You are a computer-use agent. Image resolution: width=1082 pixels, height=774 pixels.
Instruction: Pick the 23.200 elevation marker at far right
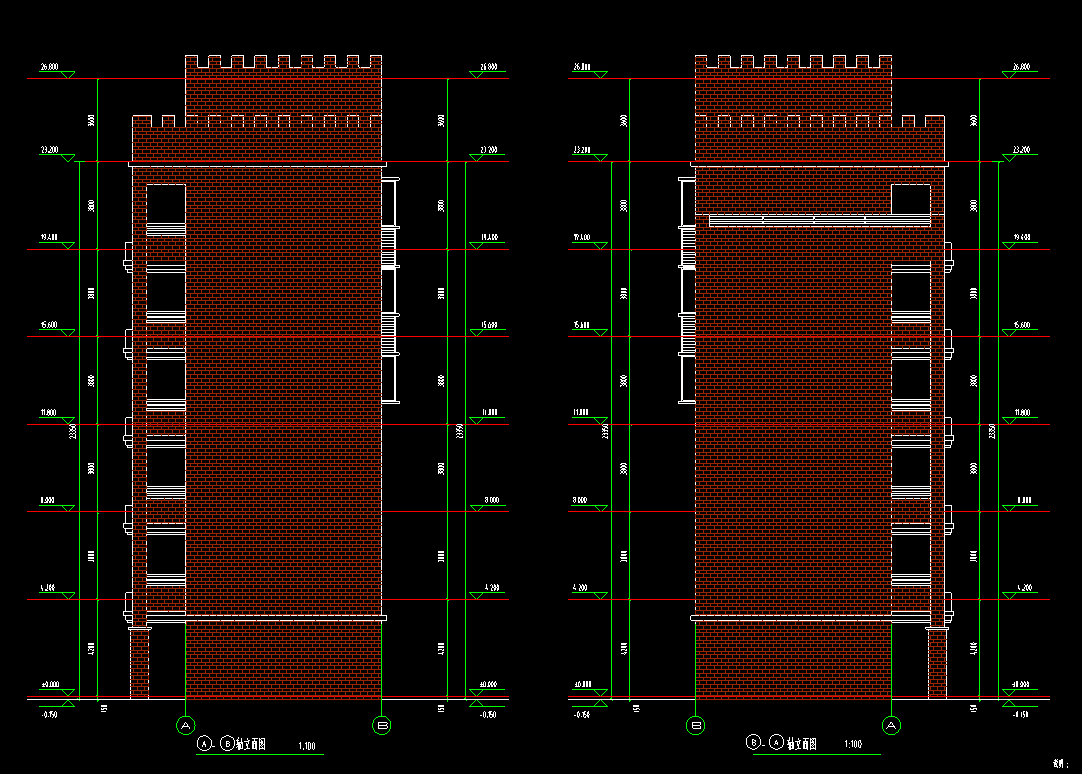1021,151
